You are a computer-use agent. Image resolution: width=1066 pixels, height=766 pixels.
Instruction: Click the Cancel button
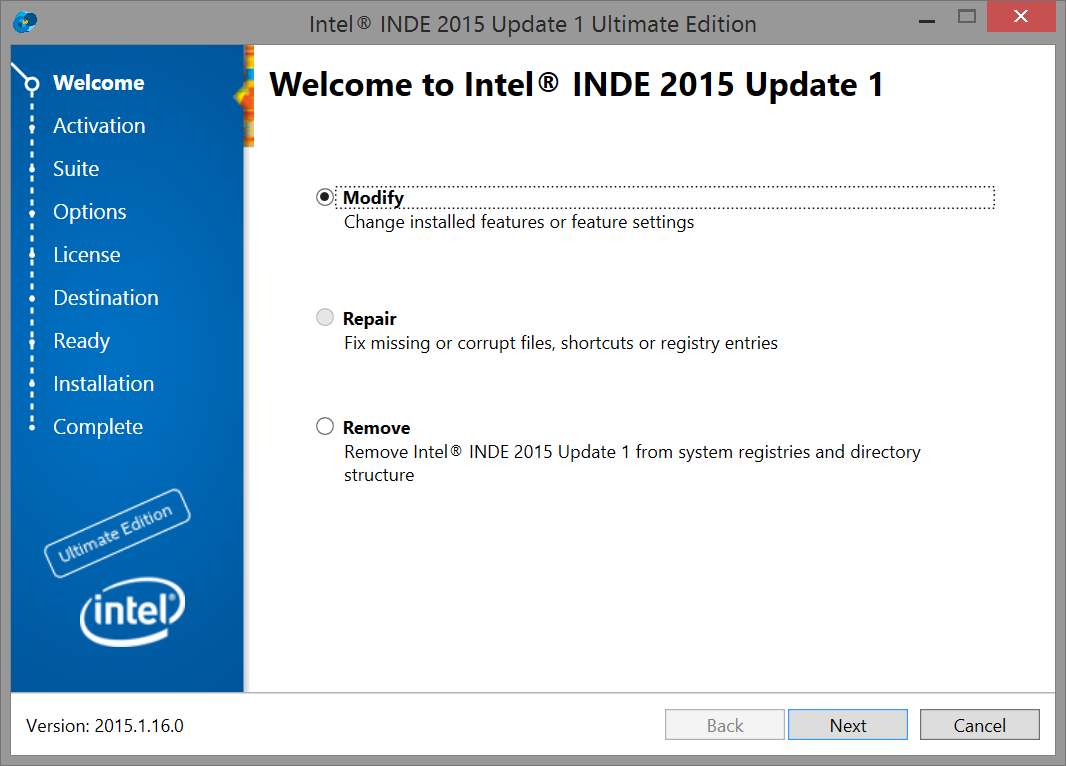[979, 725]
